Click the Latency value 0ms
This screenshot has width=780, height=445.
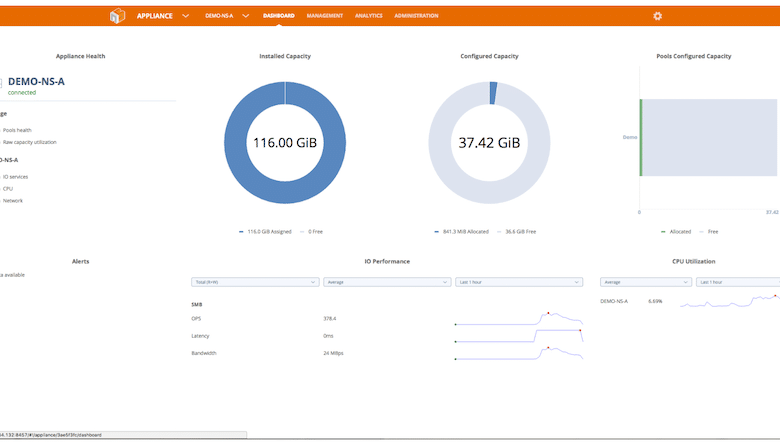tap(328, 336)
